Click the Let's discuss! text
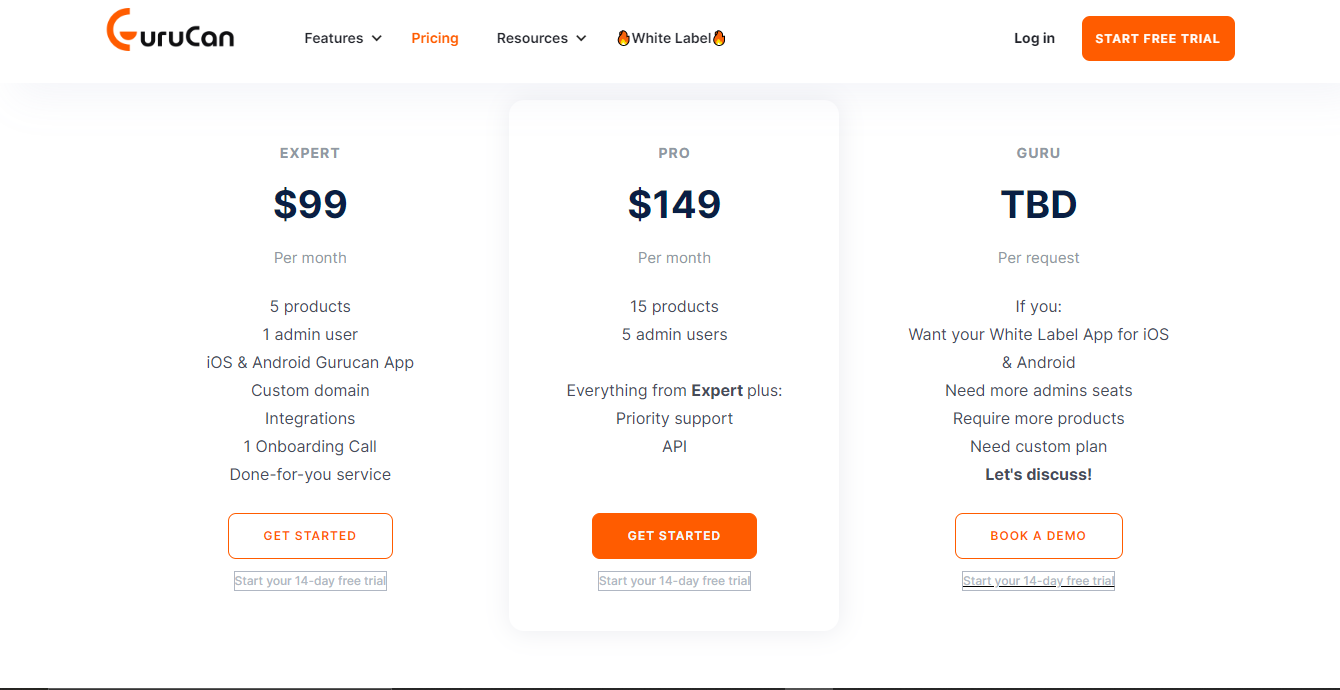Screen dimensions: 1340x690 click(x=1038, y=474)
